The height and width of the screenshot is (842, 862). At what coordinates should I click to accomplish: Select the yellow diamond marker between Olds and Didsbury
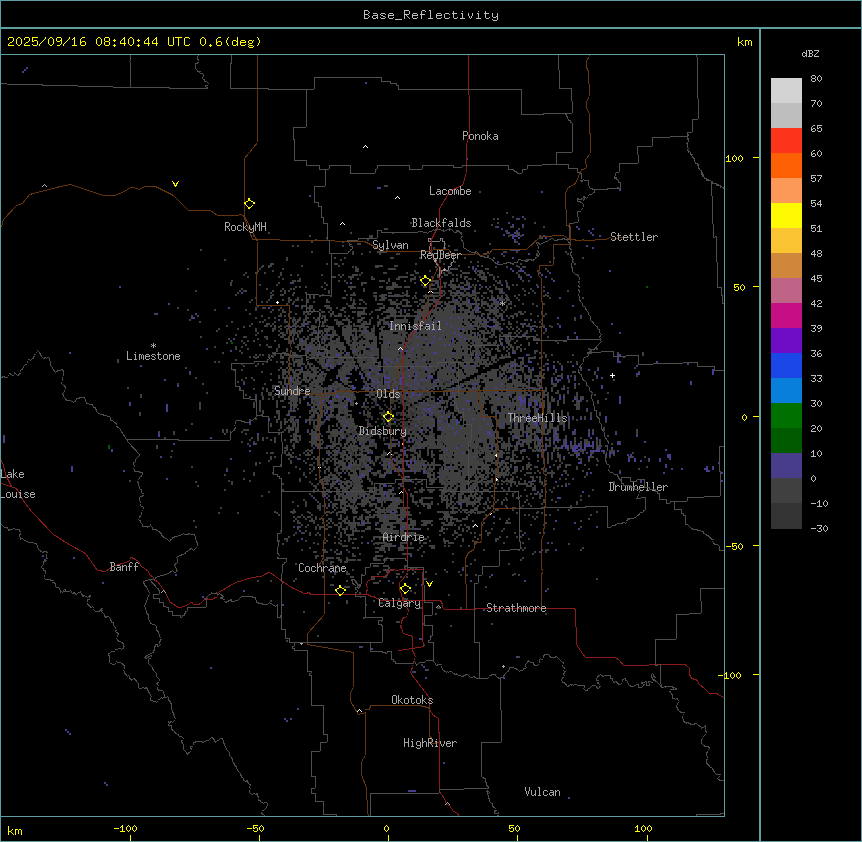[388, 417]
